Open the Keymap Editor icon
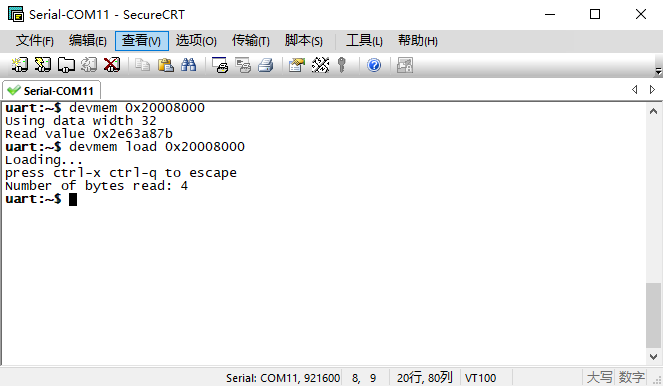663x386 pixels. click(320, 65)
